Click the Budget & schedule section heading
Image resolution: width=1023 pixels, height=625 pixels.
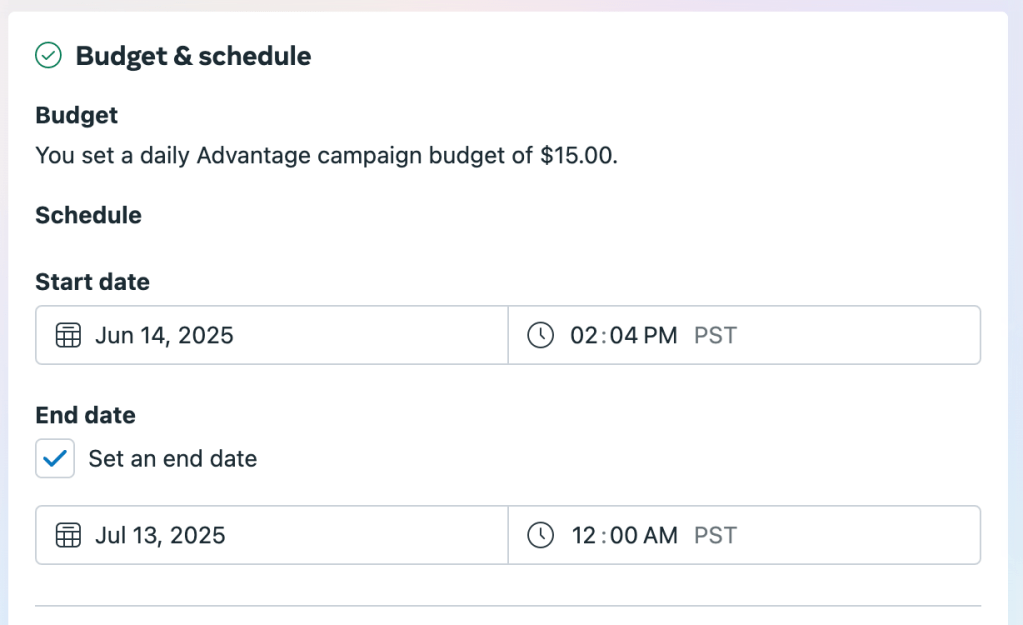[x=193, y=56]
